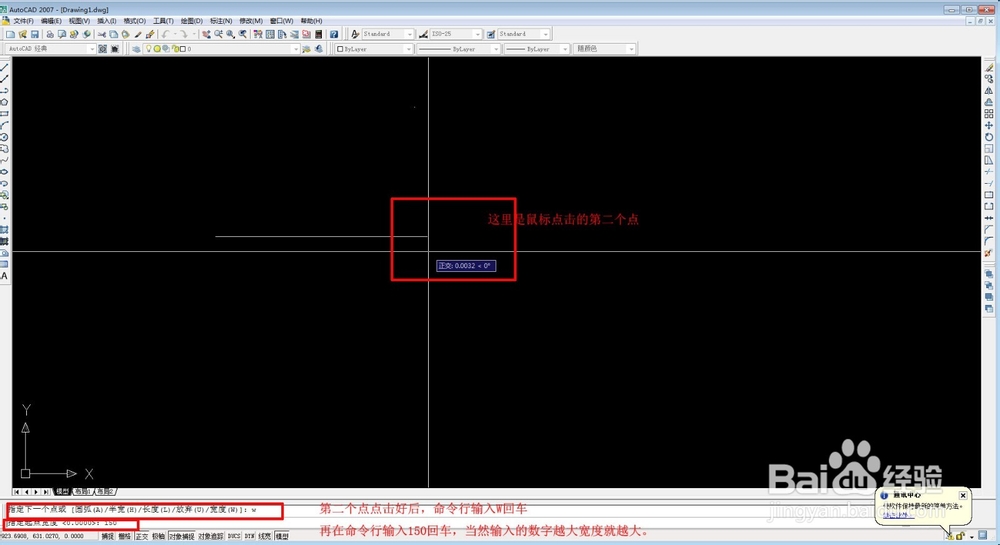The width and height of the screenshot is (1000, 545).
Task: Click the Plot (printer) icon
Action: (50, 34)
